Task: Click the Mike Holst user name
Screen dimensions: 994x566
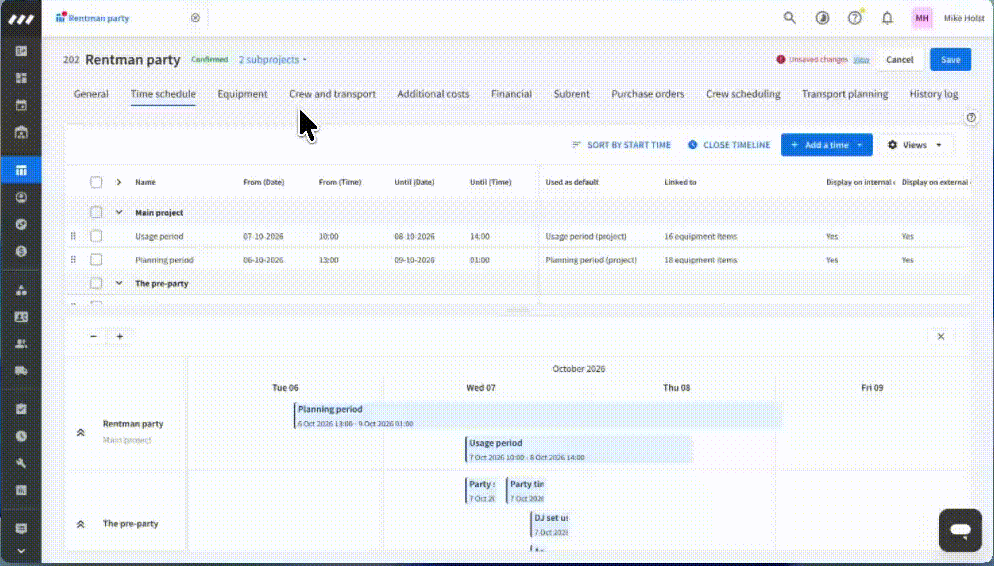Action: tap(964, 18)
